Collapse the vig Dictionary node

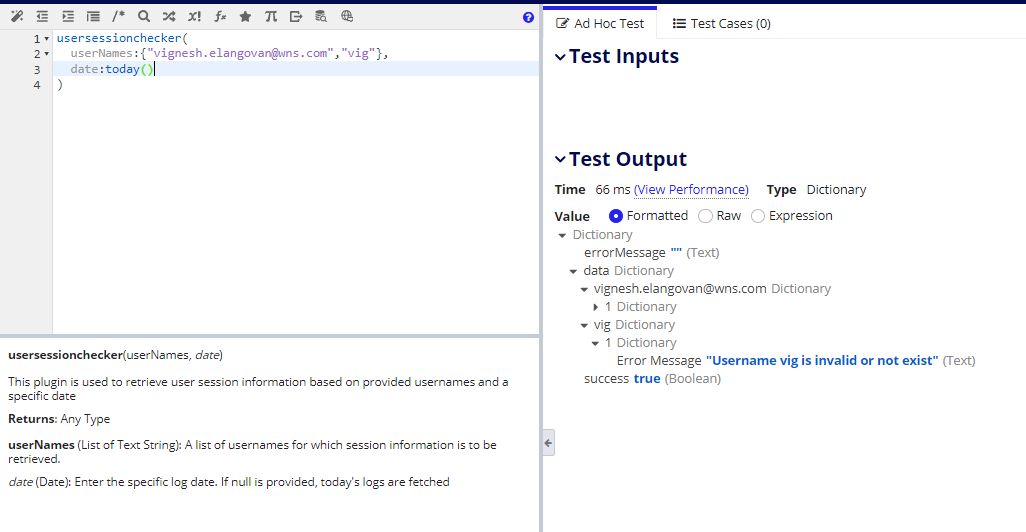584,325
